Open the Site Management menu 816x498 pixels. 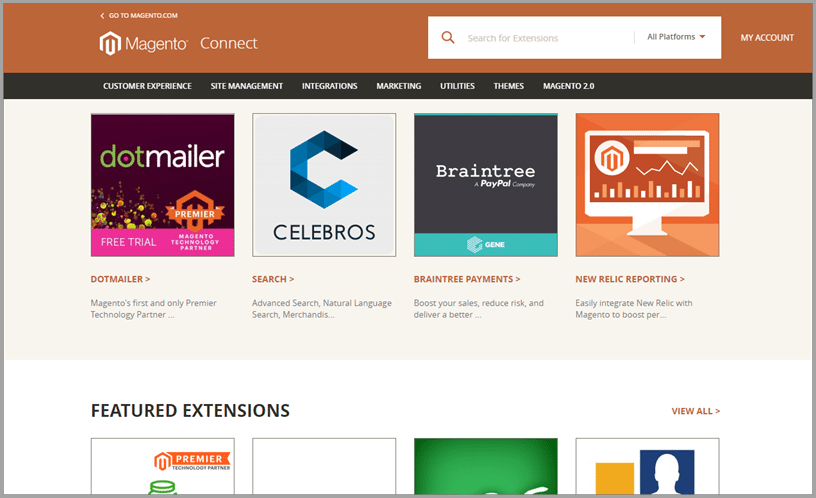click(247, 86)
